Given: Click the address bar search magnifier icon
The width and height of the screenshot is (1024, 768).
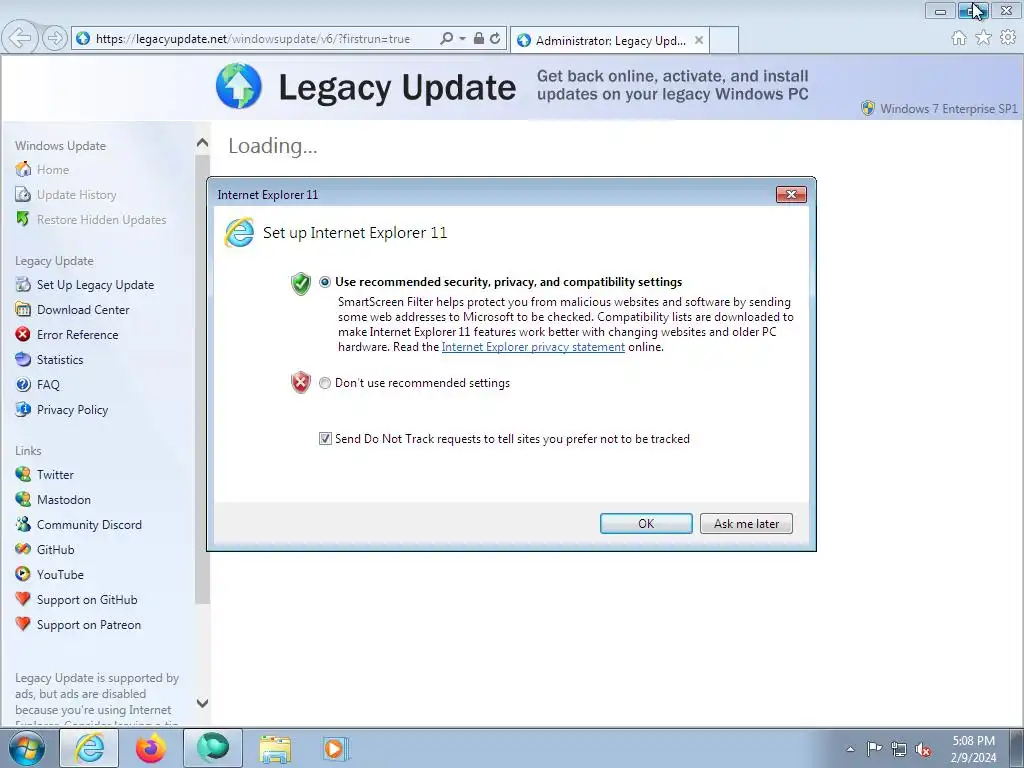Looking at the screenshot, I should point(447,39).
